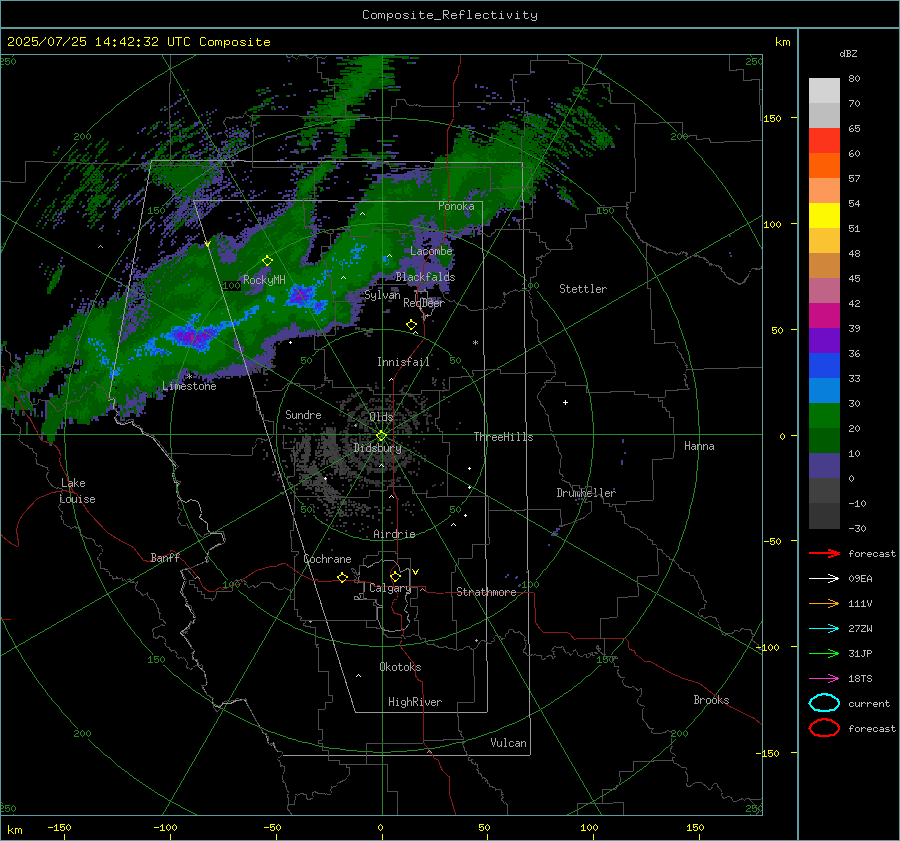Select the Ponoka label
The width and height of the screenshot is (900, 841).
(x=456, y=206)
